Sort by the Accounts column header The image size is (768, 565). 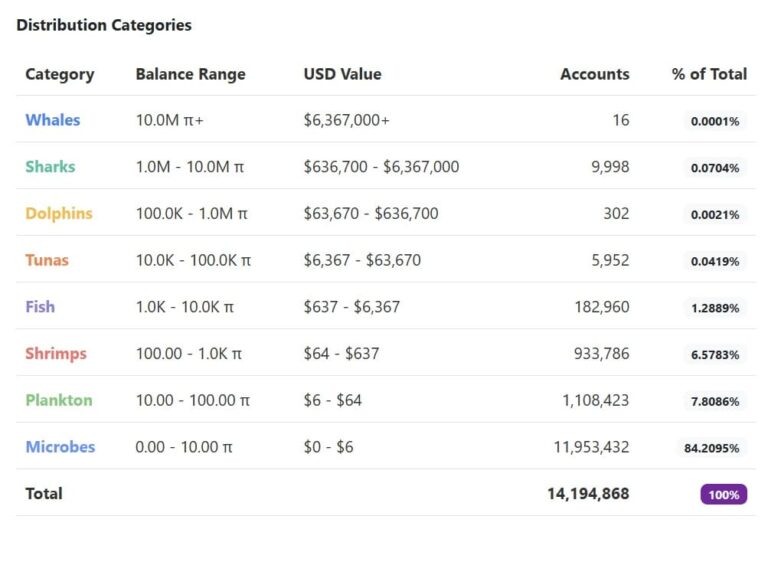[x=595, y=74]
